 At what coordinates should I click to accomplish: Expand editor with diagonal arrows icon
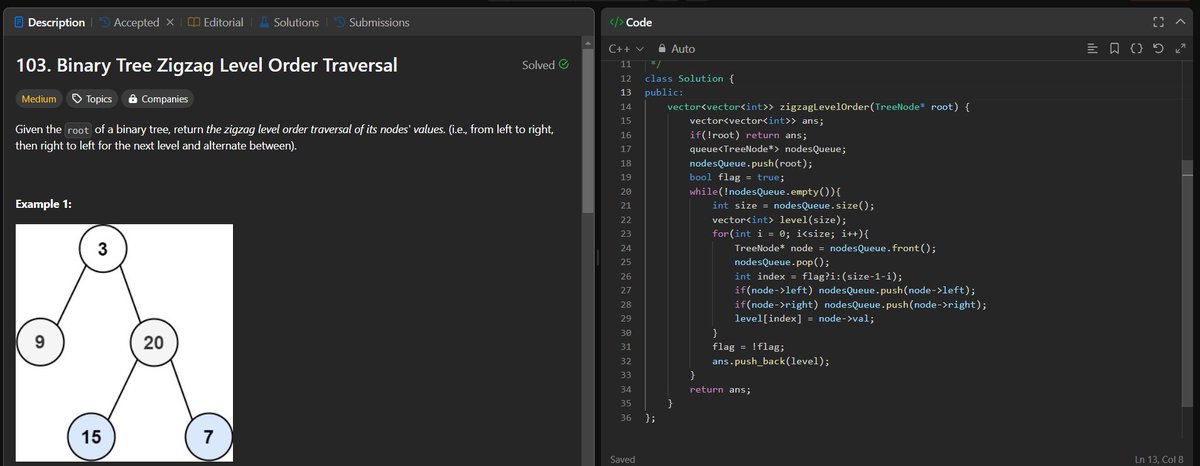click(x=1180, y=48)
